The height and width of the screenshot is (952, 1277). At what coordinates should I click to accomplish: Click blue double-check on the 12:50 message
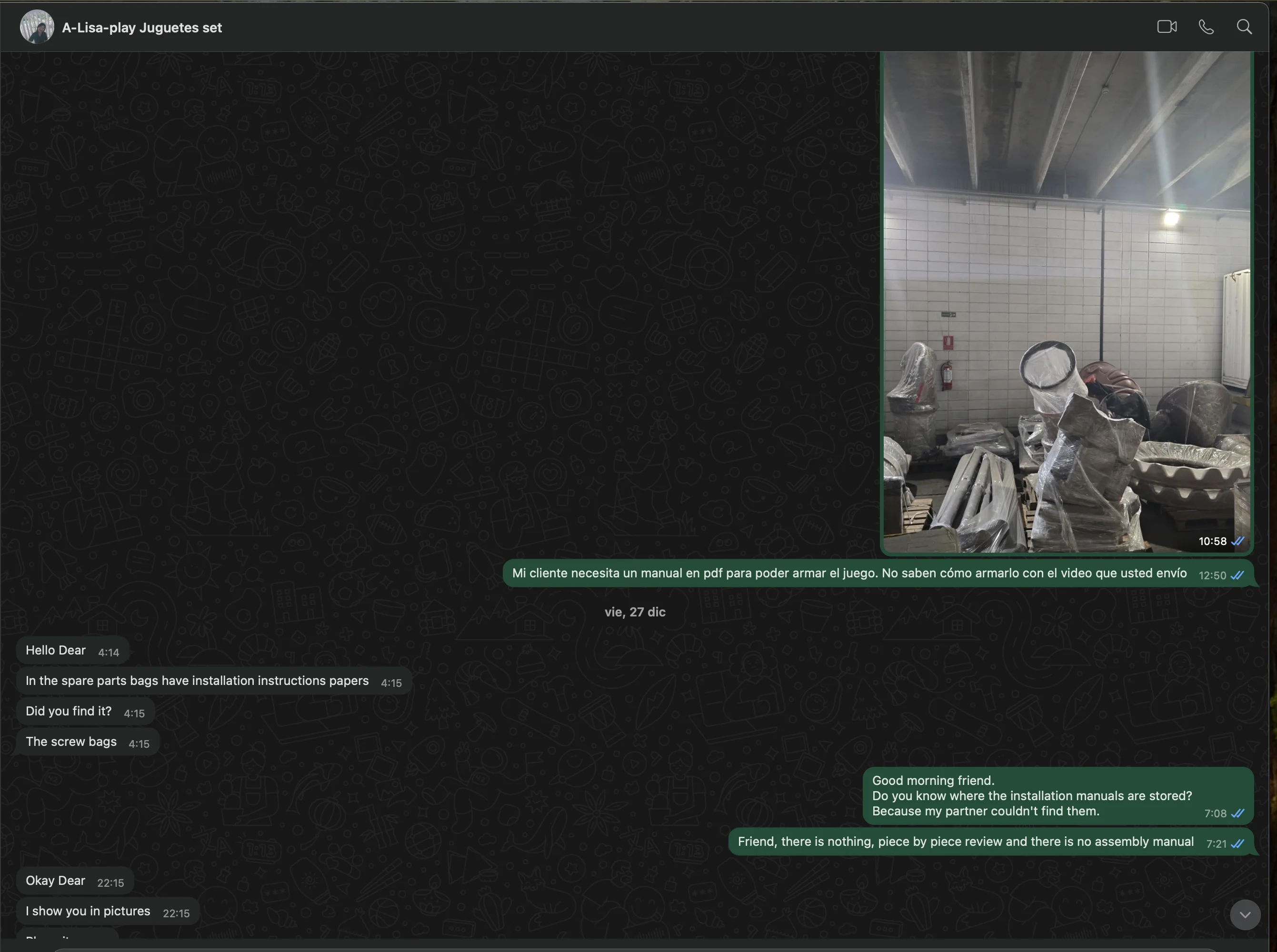[1237, 575]
